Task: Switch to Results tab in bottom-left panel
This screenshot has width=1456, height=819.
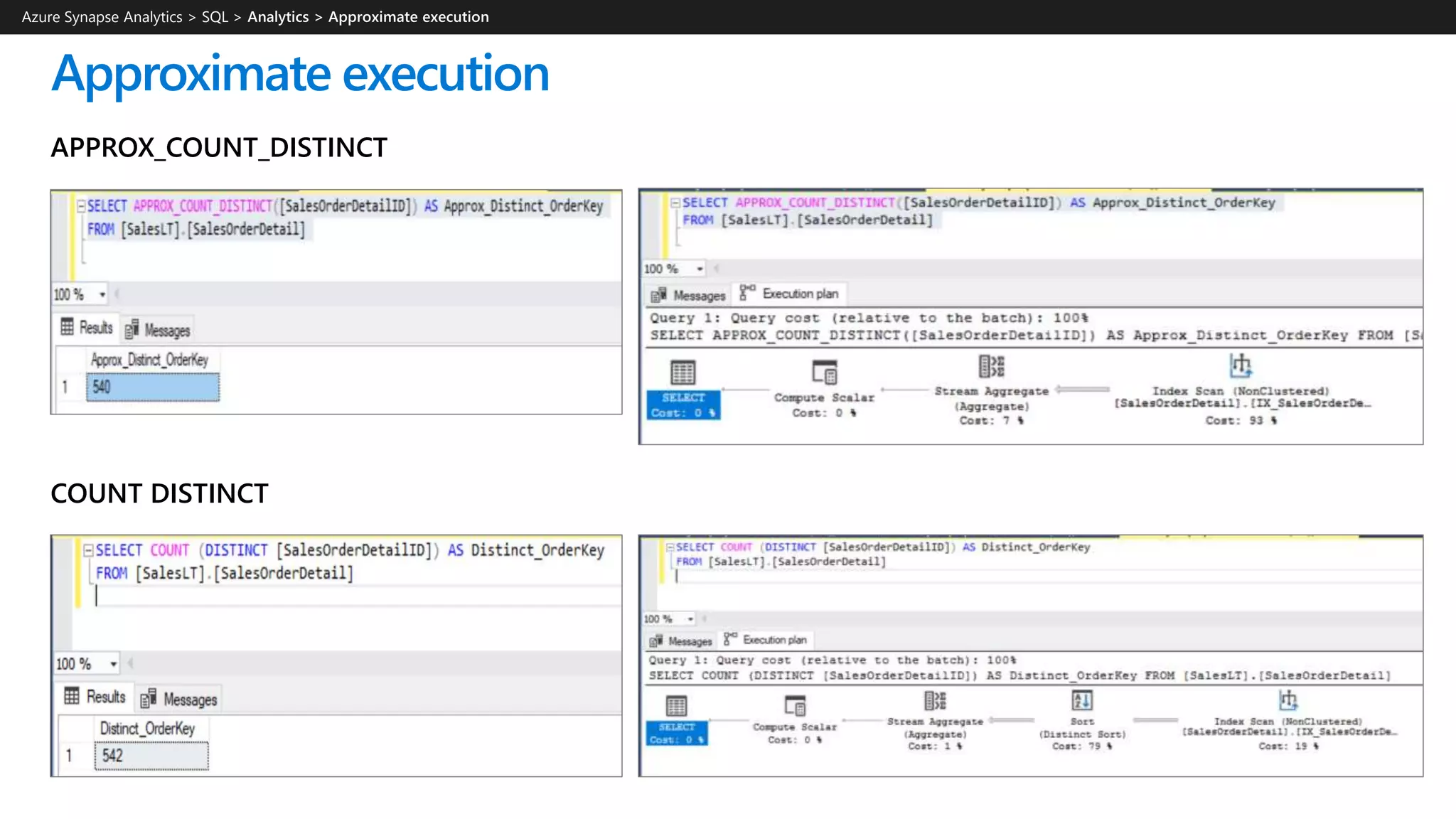Action: click(95, 697)
